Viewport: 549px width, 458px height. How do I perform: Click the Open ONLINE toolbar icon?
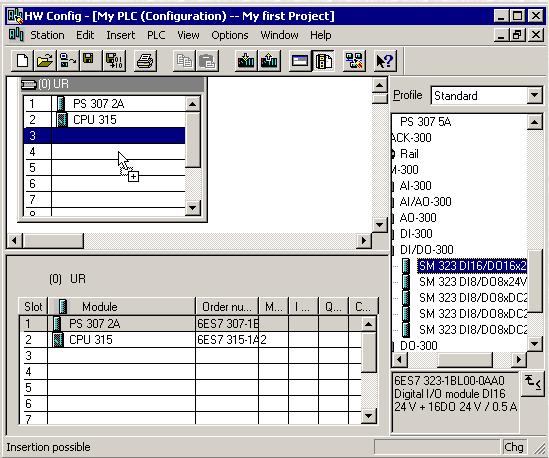pyautogui.click(x=67, y=61)
